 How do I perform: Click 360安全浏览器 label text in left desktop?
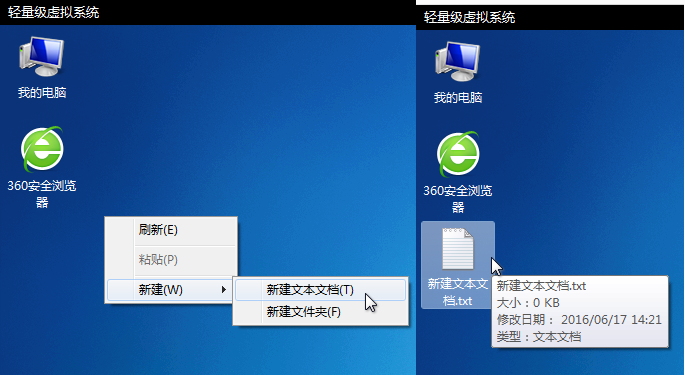click(42, 194)
